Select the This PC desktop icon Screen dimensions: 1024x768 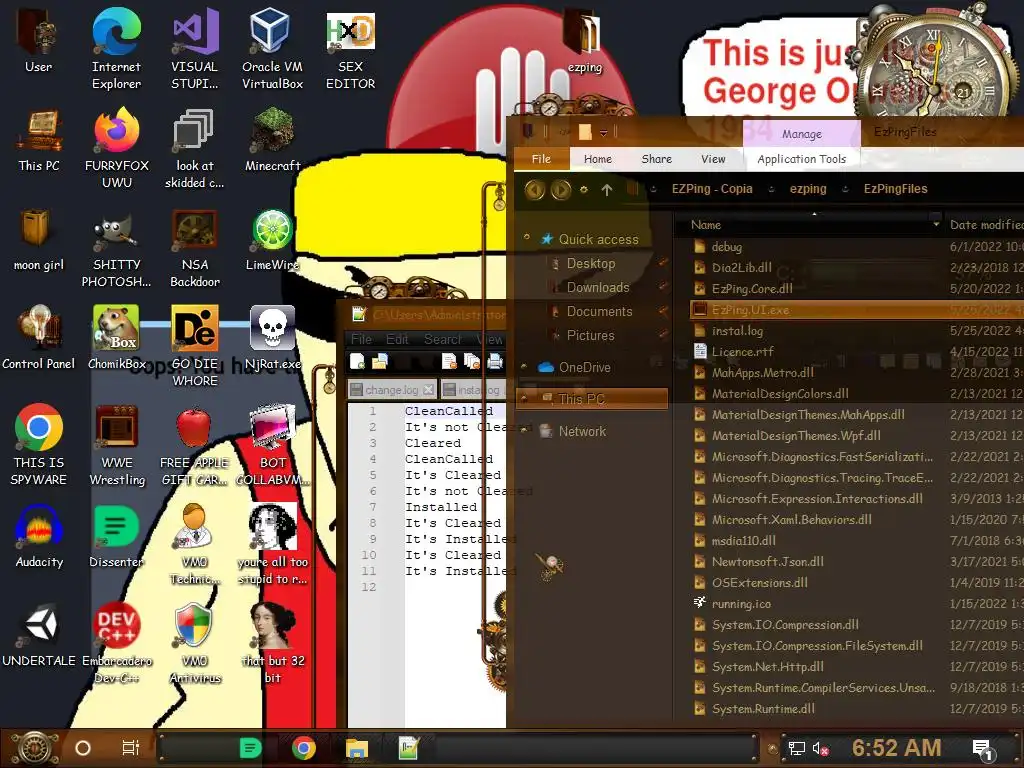click(39, 140)
